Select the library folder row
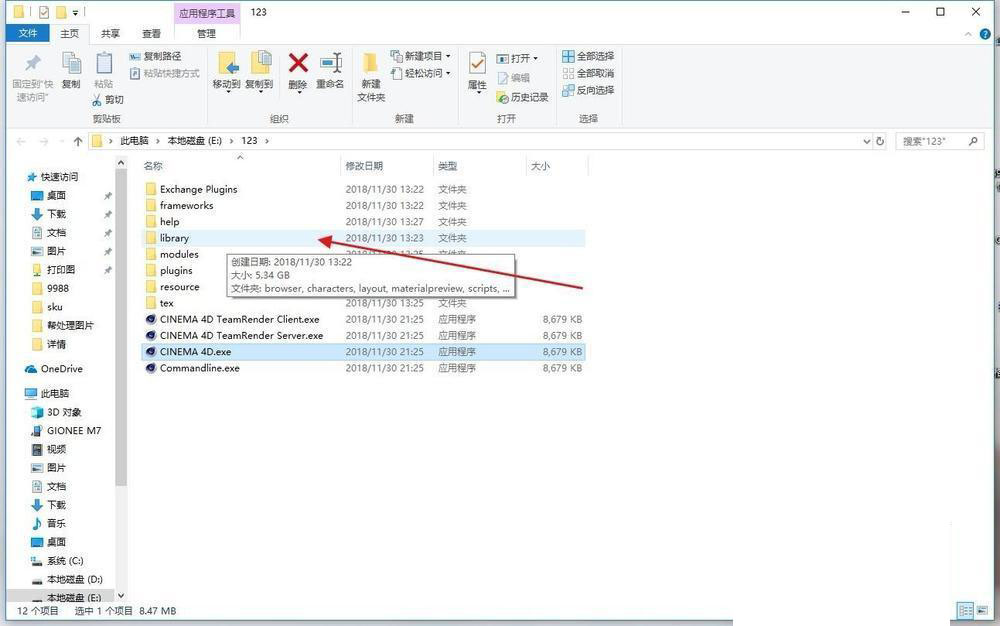 tap(363, 238)
